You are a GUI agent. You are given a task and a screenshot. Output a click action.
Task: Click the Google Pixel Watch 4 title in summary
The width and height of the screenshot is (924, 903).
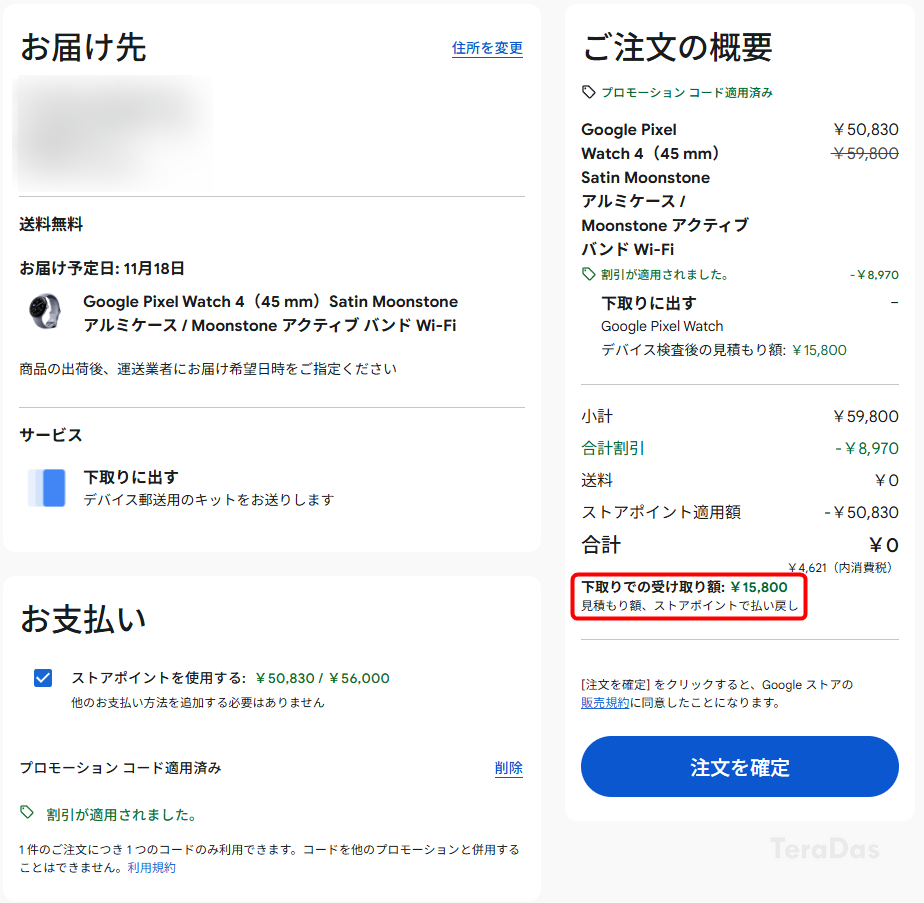pyautogui.click(x=664, y=189)
